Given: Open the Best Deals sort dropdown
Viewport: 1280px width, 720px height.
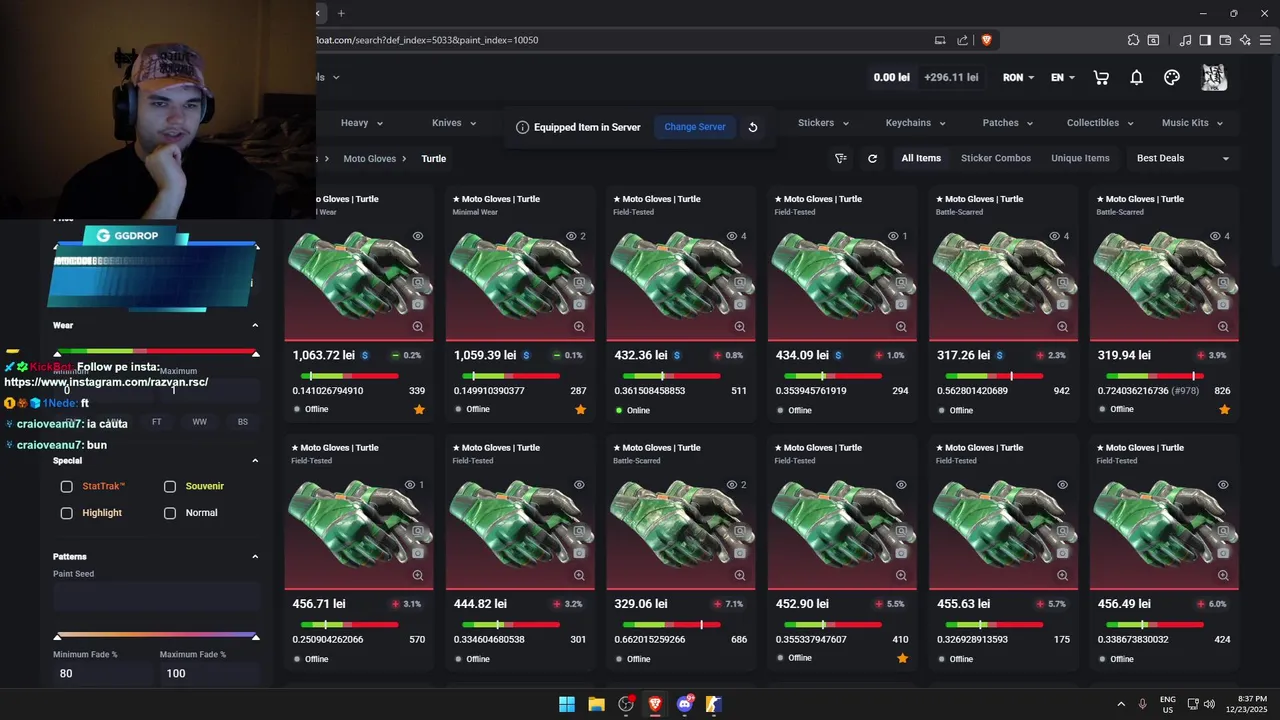Looking at the screenshot, I should (1183, 158).
